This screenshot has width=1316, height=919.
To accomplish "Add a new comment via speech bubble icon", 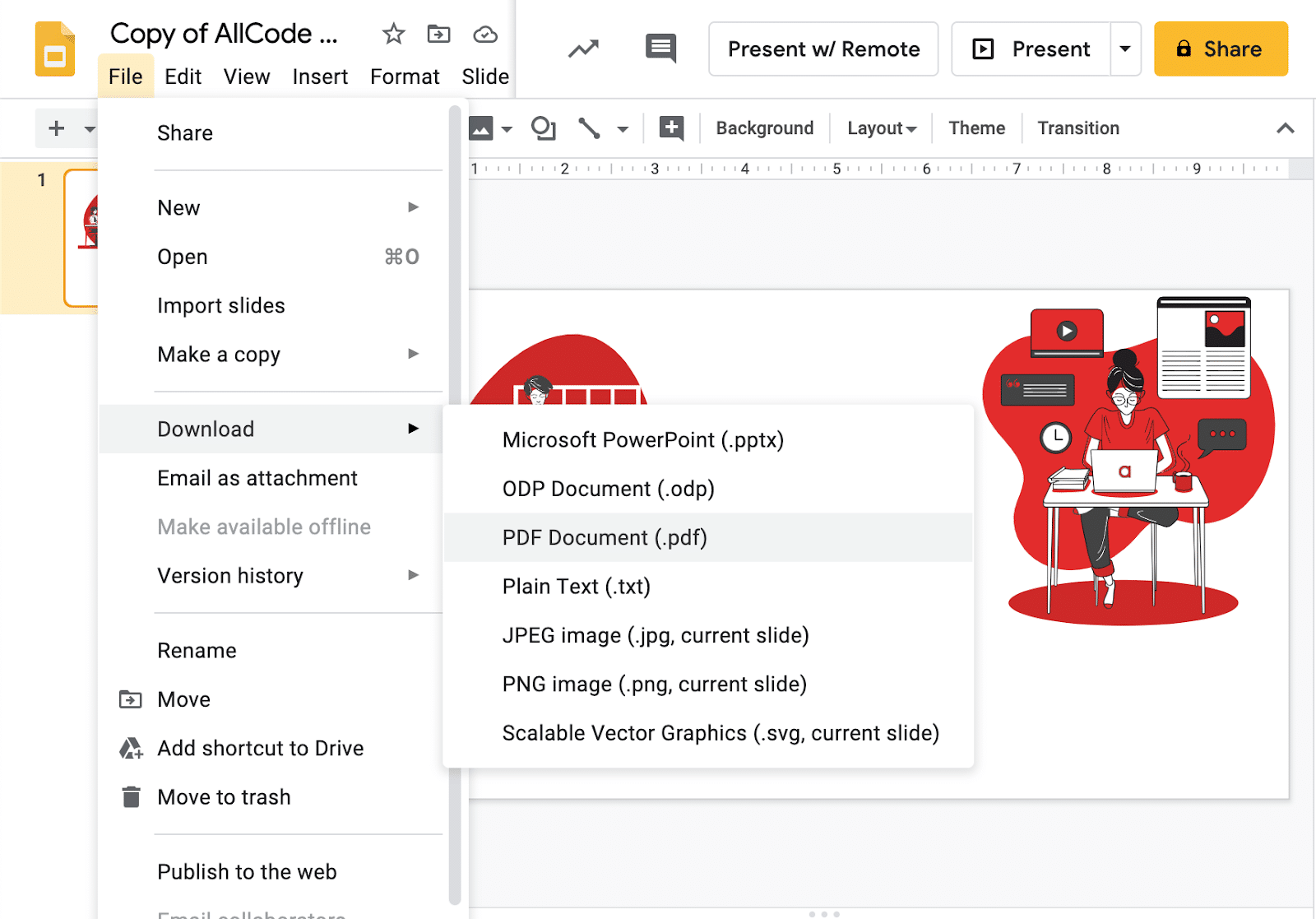I will (x=671, y=128).
